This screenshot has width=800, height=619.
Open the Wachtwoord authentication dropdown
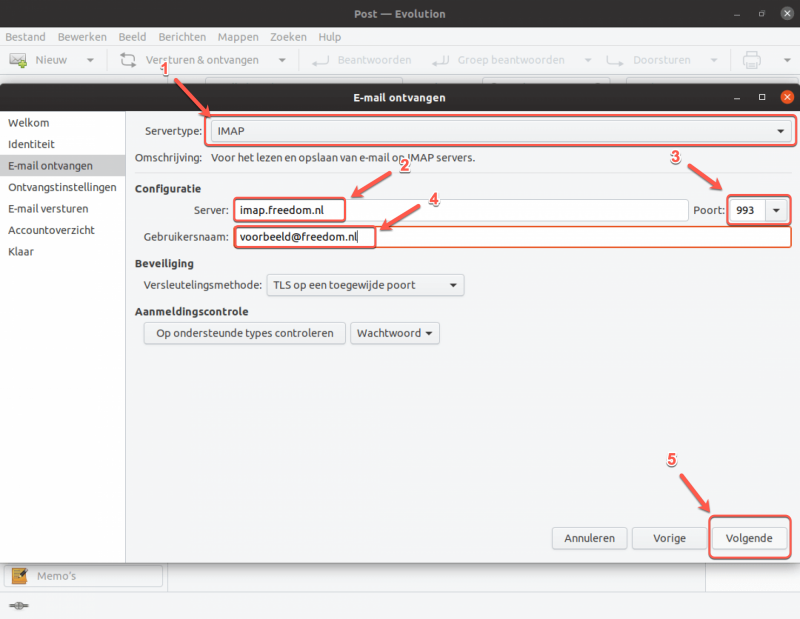click(x=394, y=333)
